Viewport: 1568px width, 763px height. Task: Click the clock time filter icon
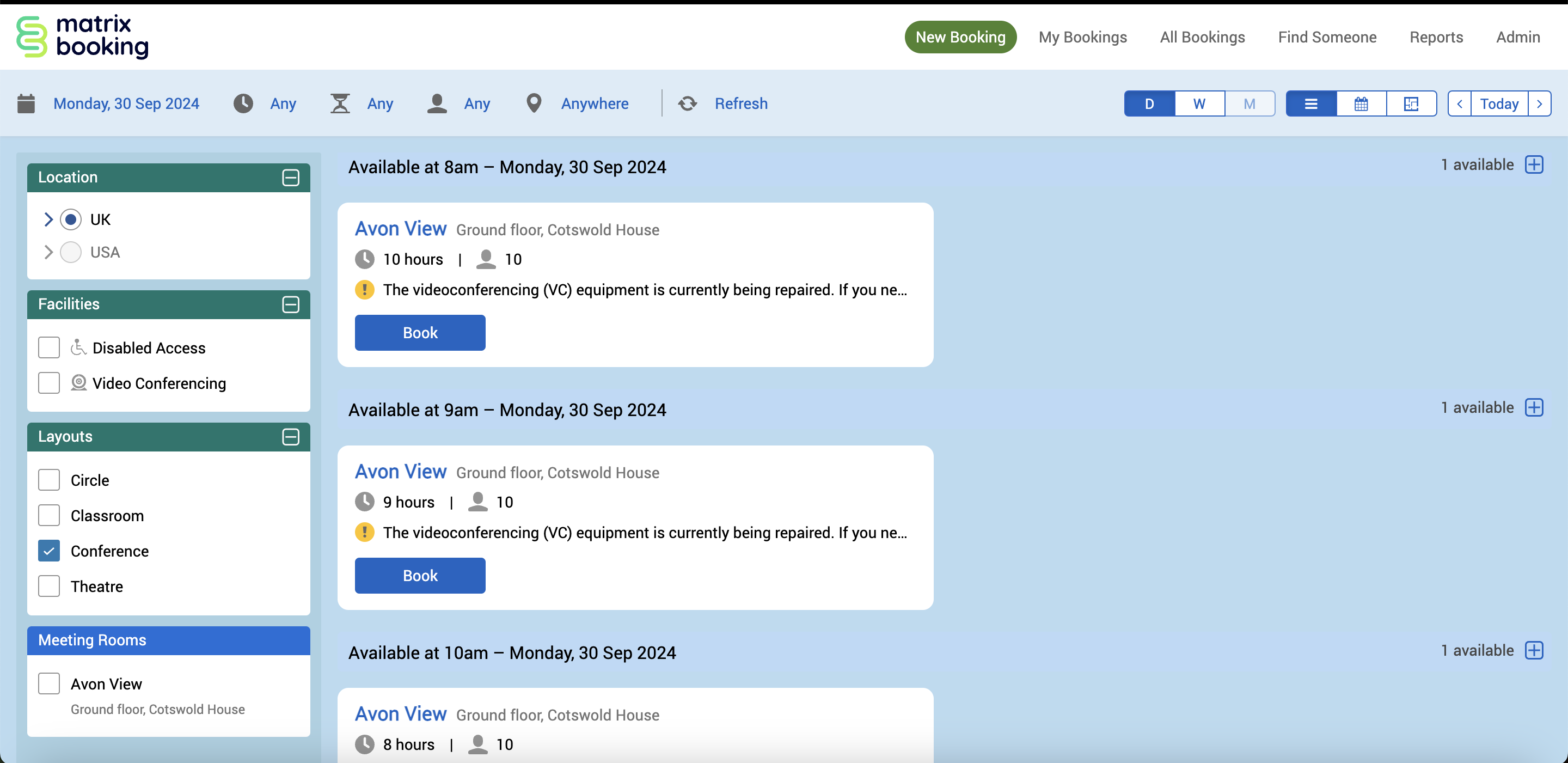(x=243, y=103)
